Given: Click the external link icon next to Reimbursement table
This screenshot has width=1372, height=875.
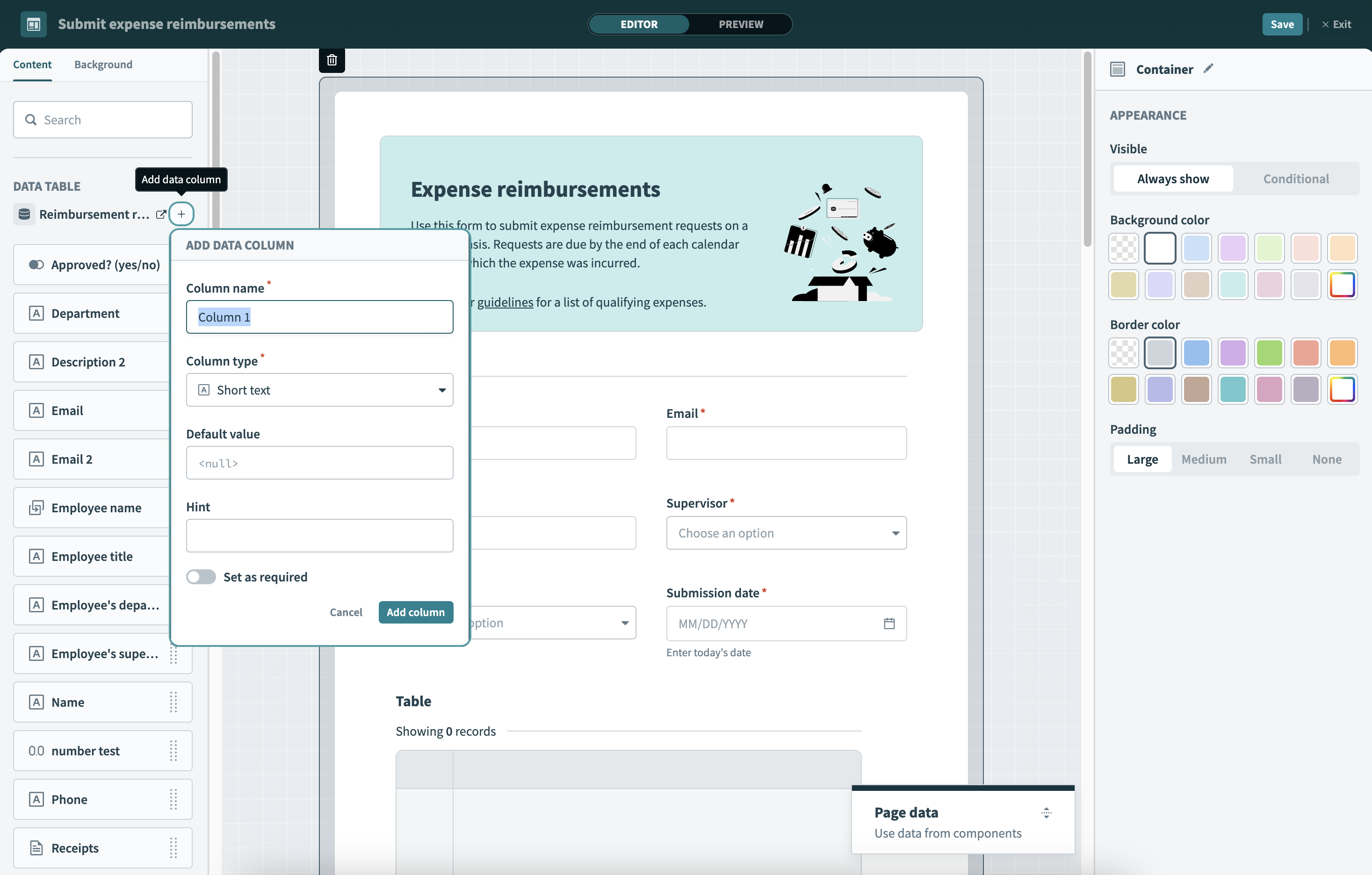Looking at the screenshot, I should coord(161,213).
